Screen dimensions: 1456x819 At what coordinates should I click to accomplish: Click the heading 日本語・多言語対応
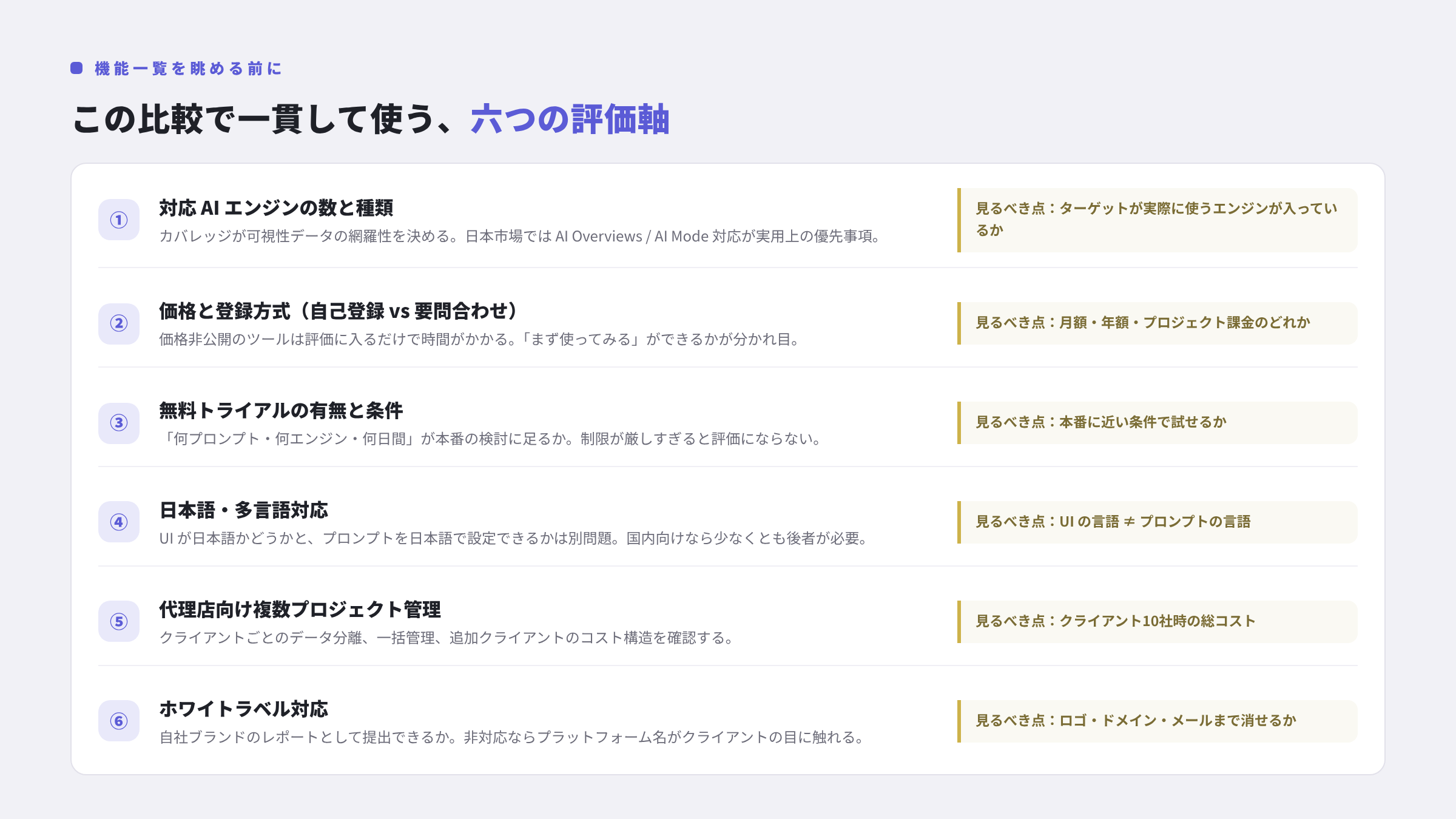tap(243, 510)
